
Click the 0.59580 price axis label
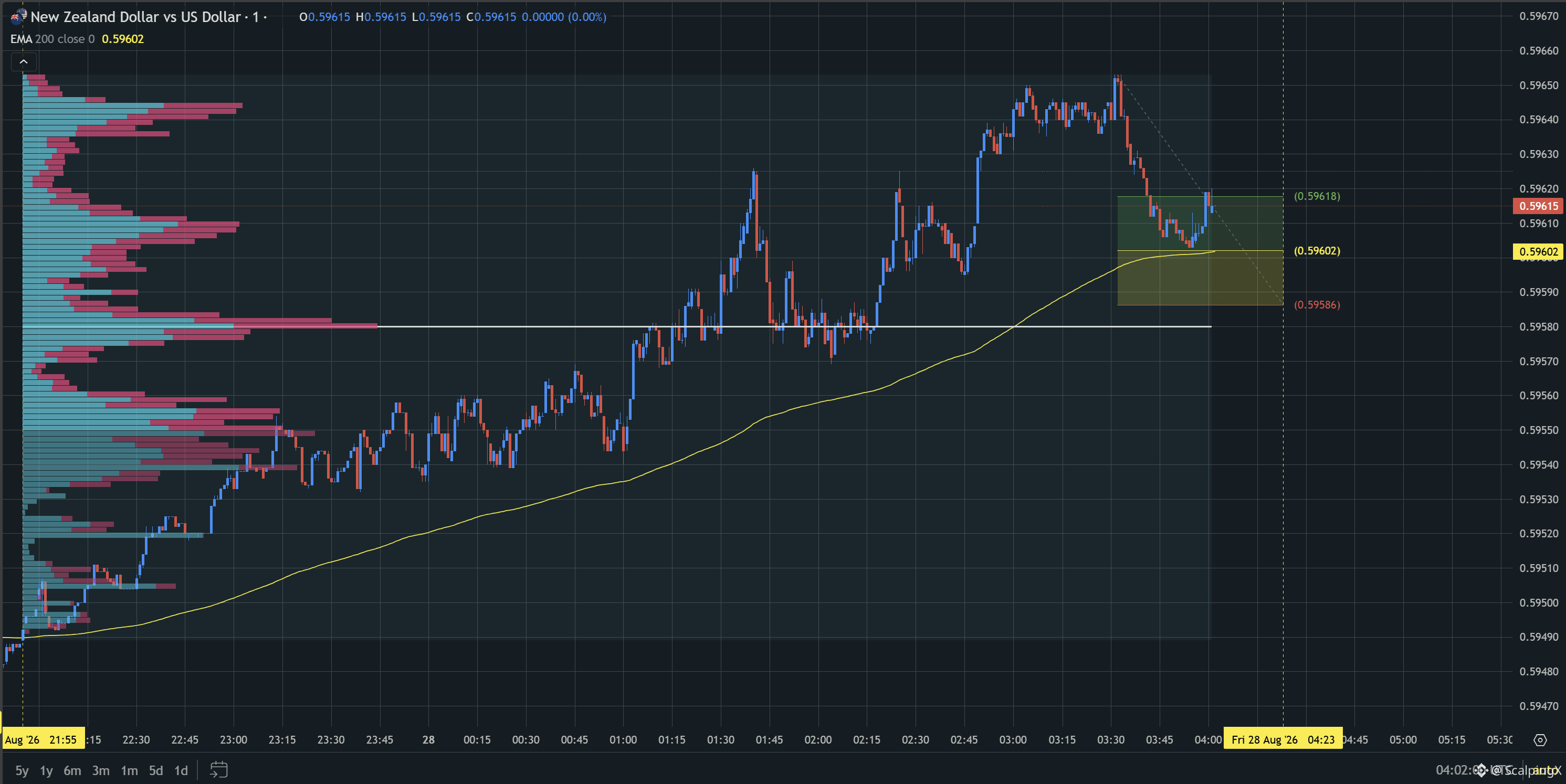(1539, 327)
